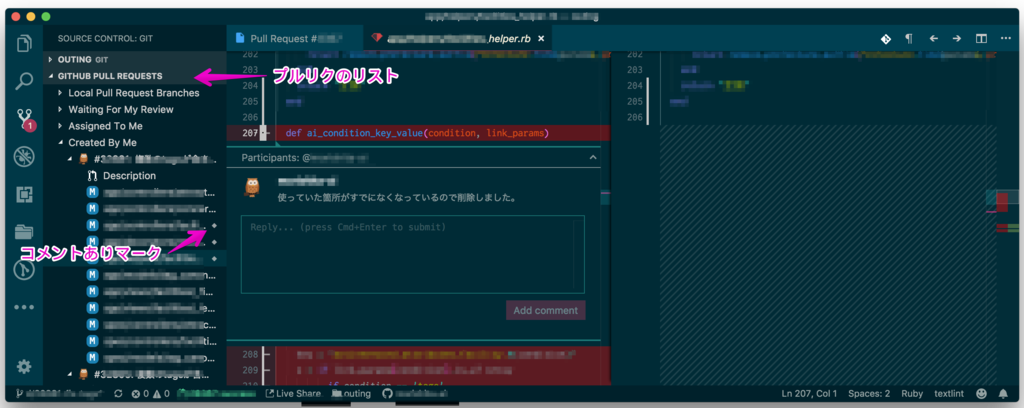Click the folder icon in activity bar
The width and height of the screenshot is (1024, 408).
point(24,232)
